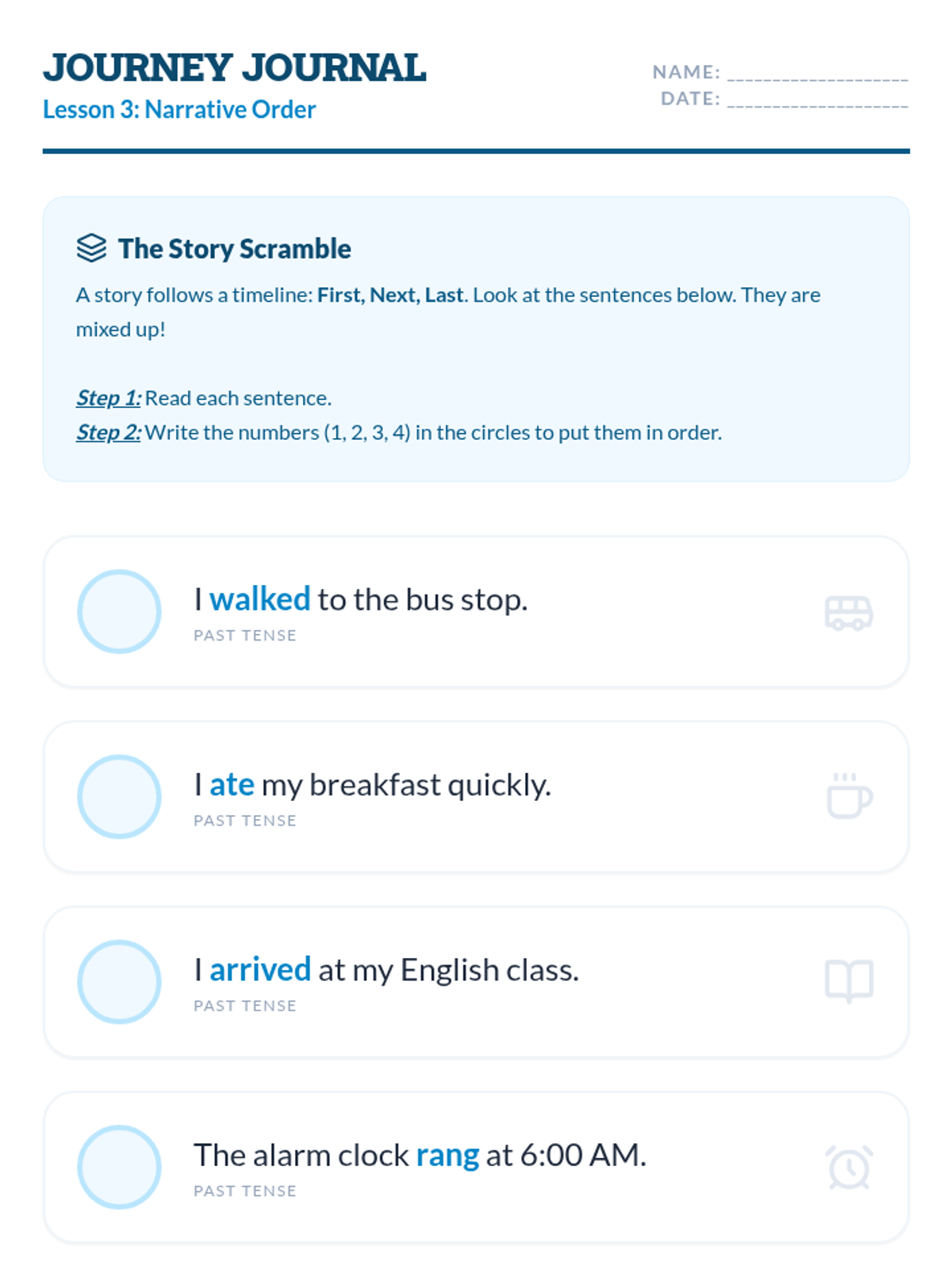Screen dimensions: 952x1270
Task: Click the highlighted word 'arrived'
Action: click(260, 970)
